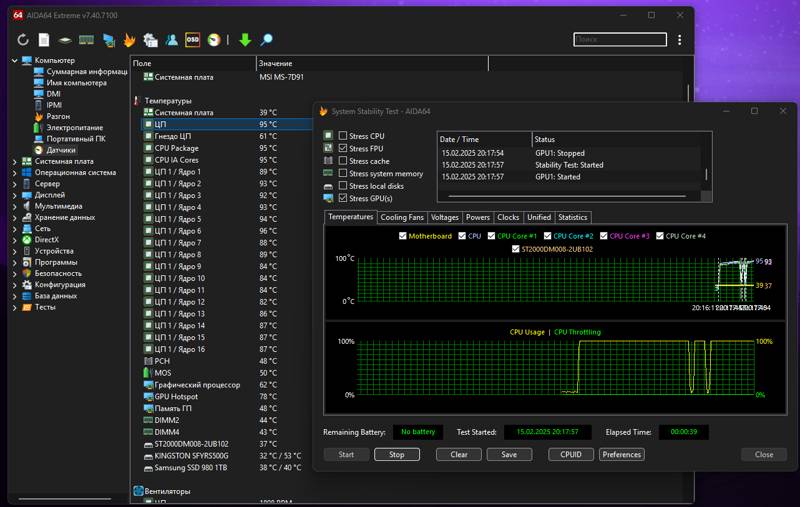Screen dimensions: 800x507
Task: Select Электропитание in the sidebar tree
Action: [73, 127]
